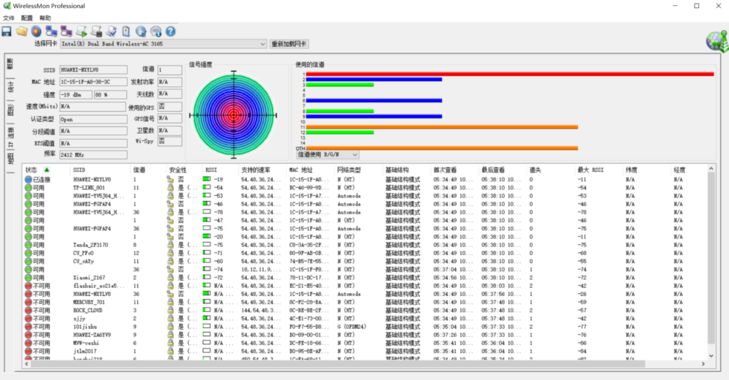Start logging with the green arrow icon
The height and width of the screenshot is (380, 729).
coord(81,32)
